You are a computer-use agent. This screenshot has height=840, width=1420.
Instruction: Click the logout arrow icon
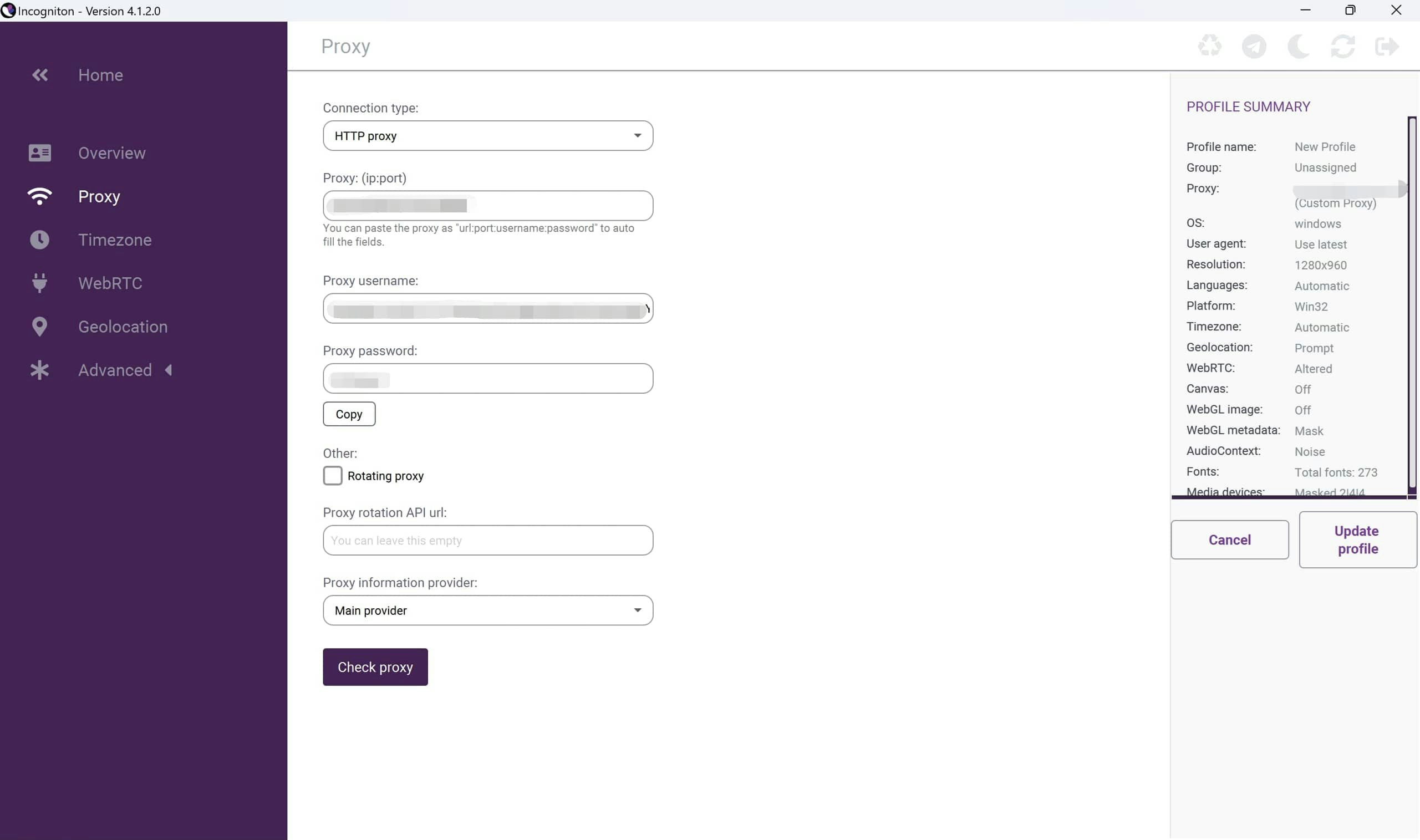click(1386, 47)
